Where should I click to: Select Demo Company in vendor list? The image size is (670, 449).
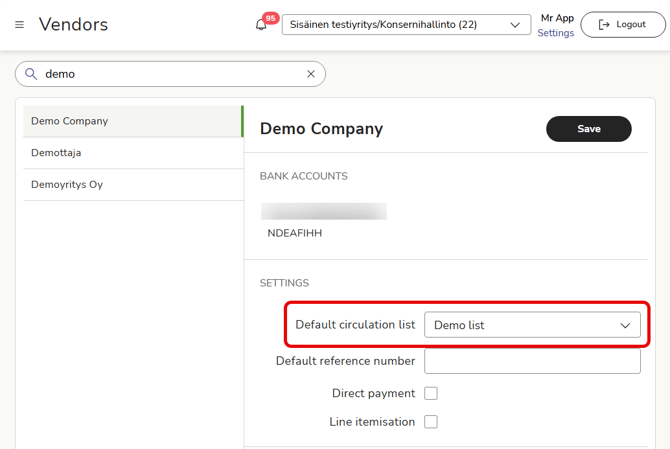click(133, 121)
